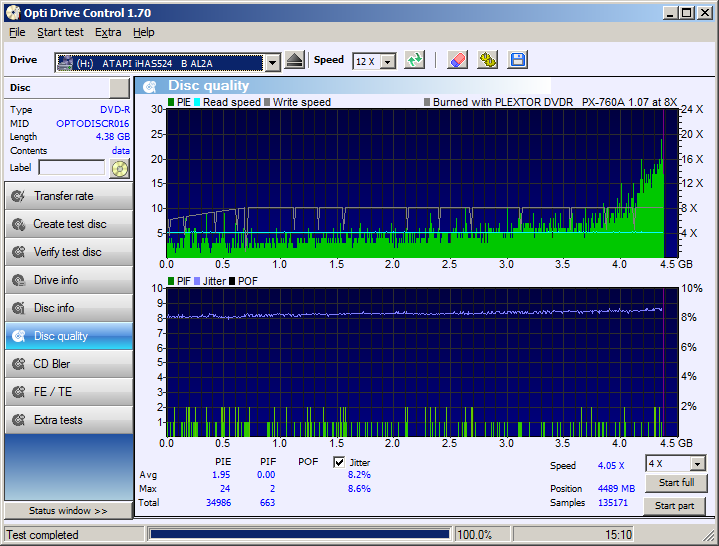Click the Contents value data

121,151
